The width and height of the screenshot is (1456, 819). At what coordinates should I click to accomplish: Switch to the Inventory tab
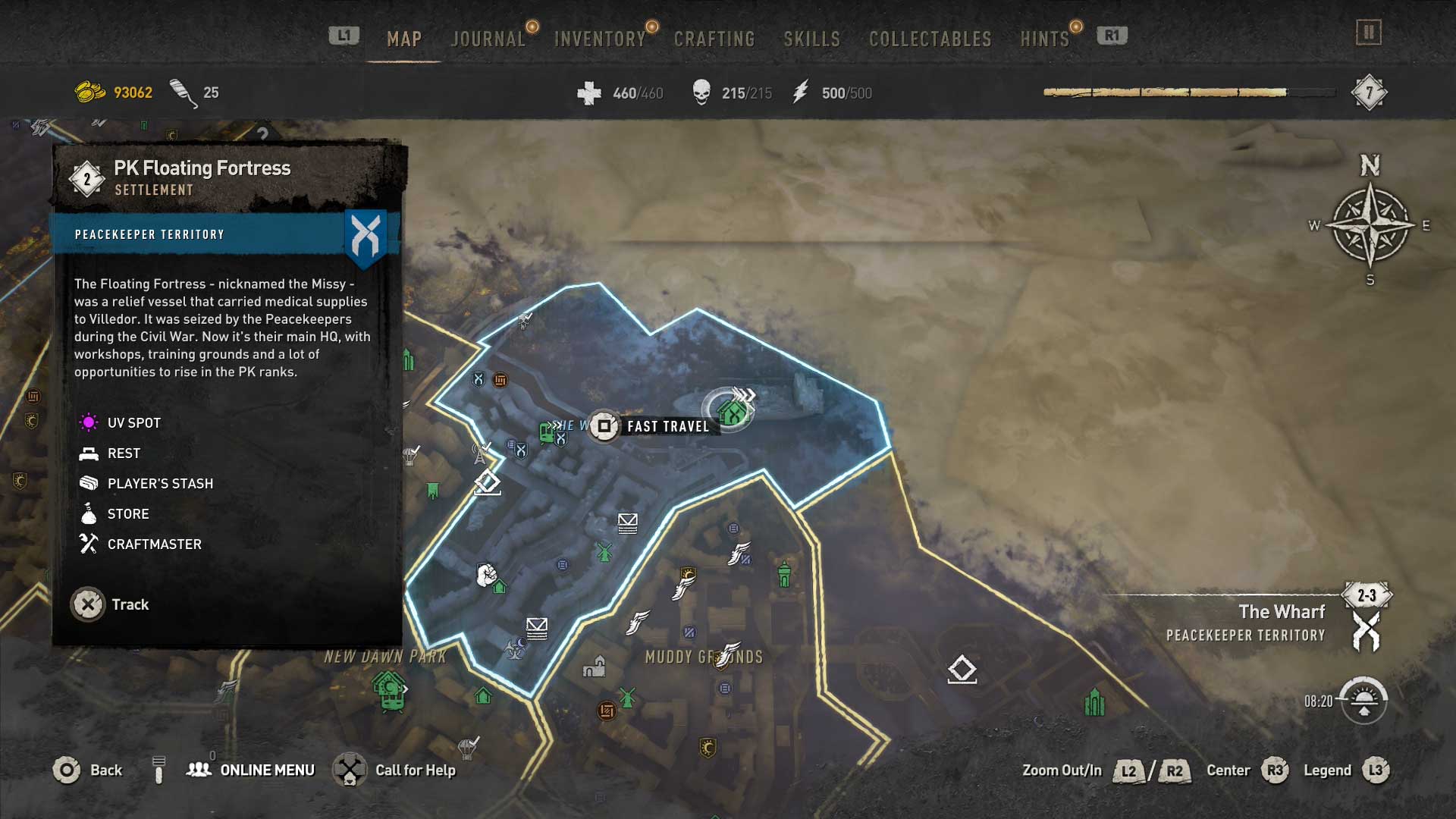[x=600, y=39]
